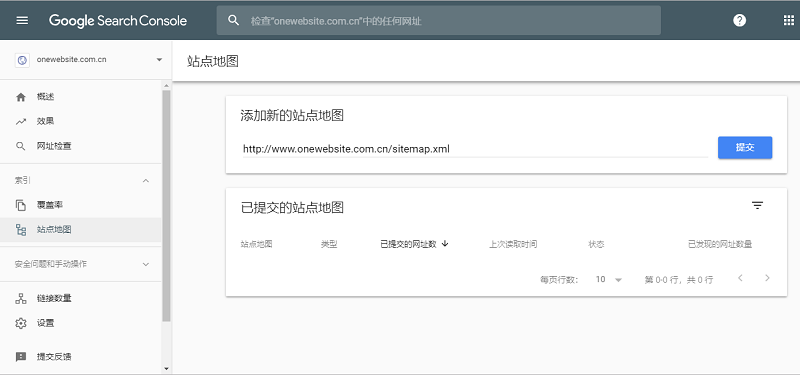Open the Google apps grid icon

[x=788, y=20]
